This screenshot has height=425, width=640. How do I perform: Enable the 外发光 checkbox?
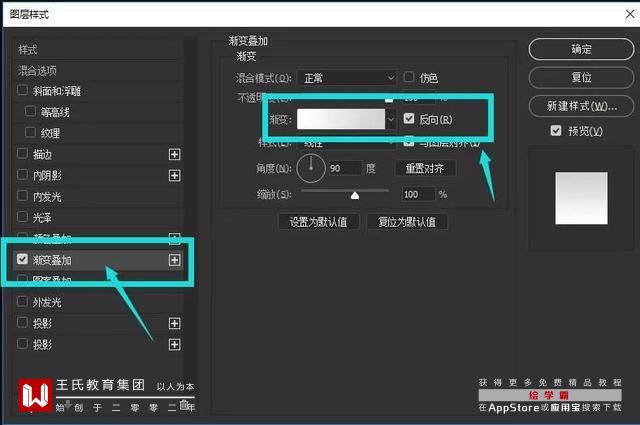22,302
